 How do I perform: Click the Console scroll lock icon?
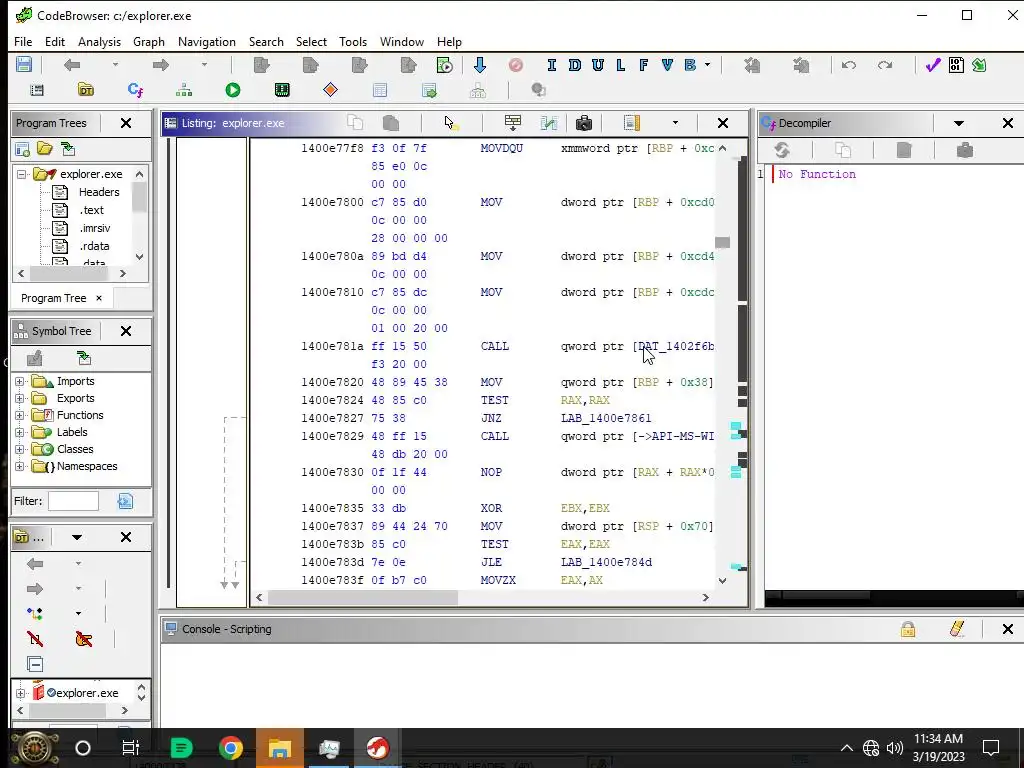[908, 629]
